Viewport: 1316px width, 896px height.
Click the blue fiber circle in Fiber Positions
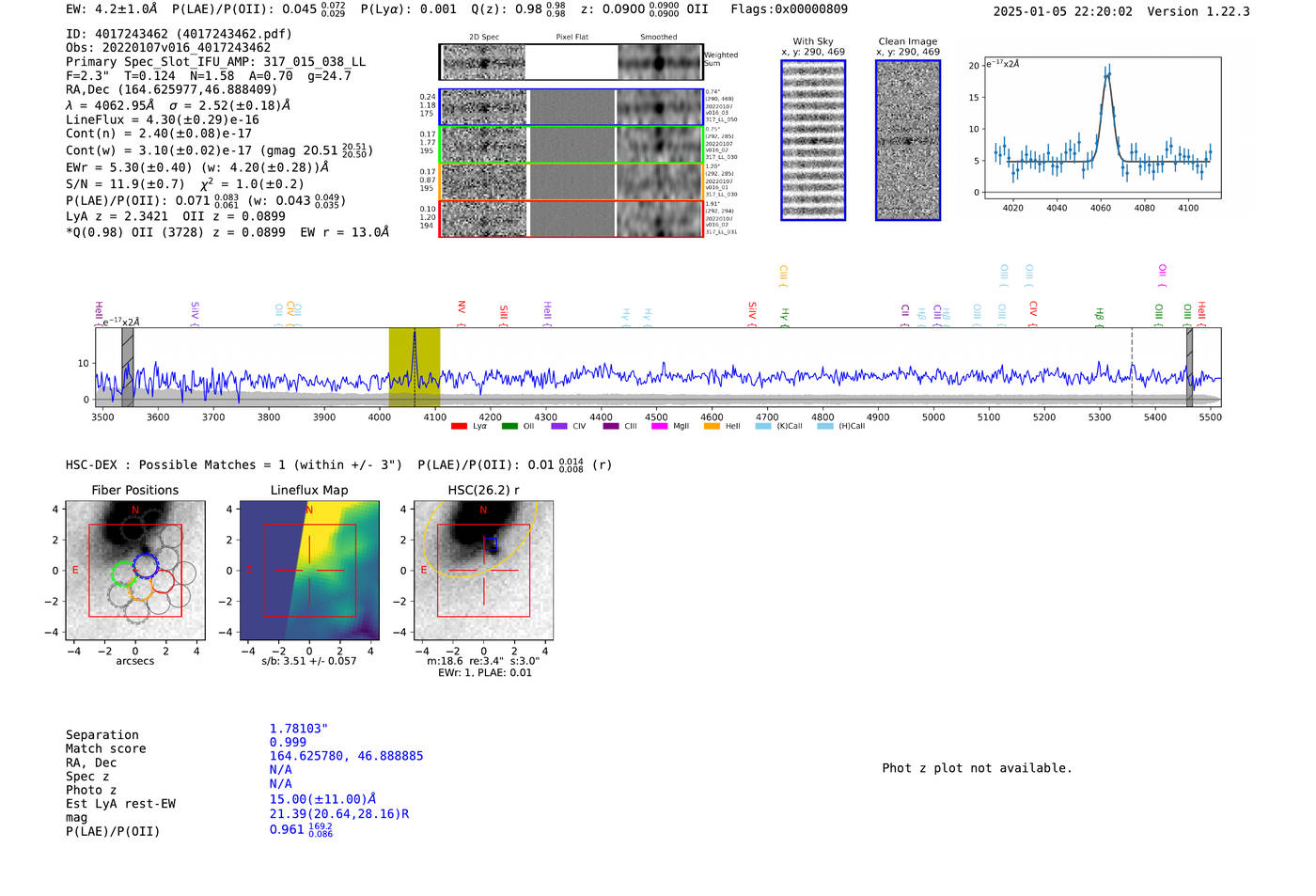146,564
